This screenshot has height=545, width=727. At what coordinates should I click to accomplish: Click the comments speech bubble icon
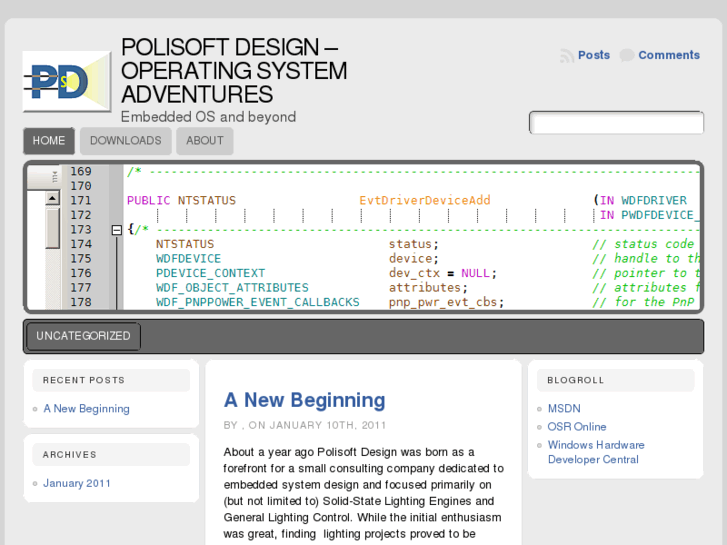pyautogui.click(x=627, y=56)
